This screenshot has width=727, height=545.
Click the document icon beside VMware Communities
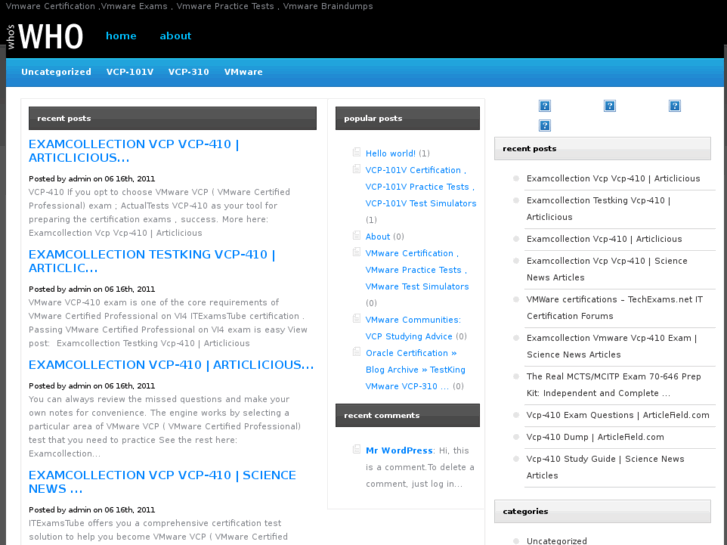(357, 318)
